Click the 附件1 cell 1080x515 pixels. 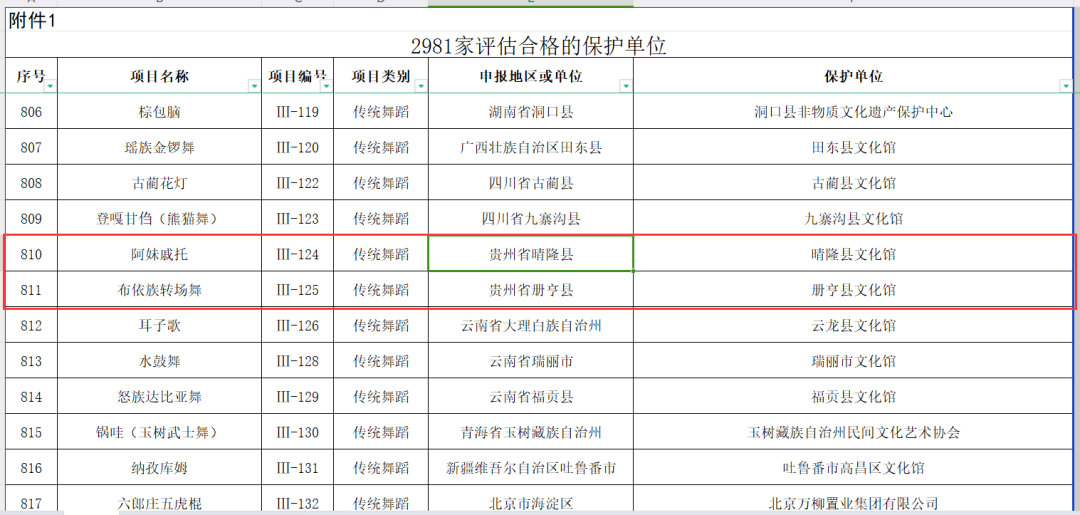pos(32,21)
